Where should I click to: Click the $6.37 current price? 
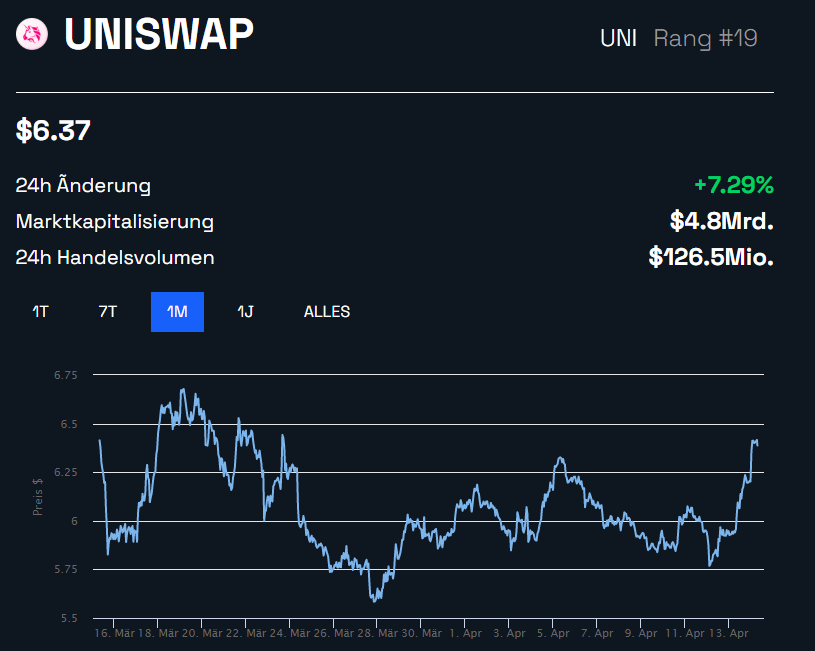click(x=50, y=130)
